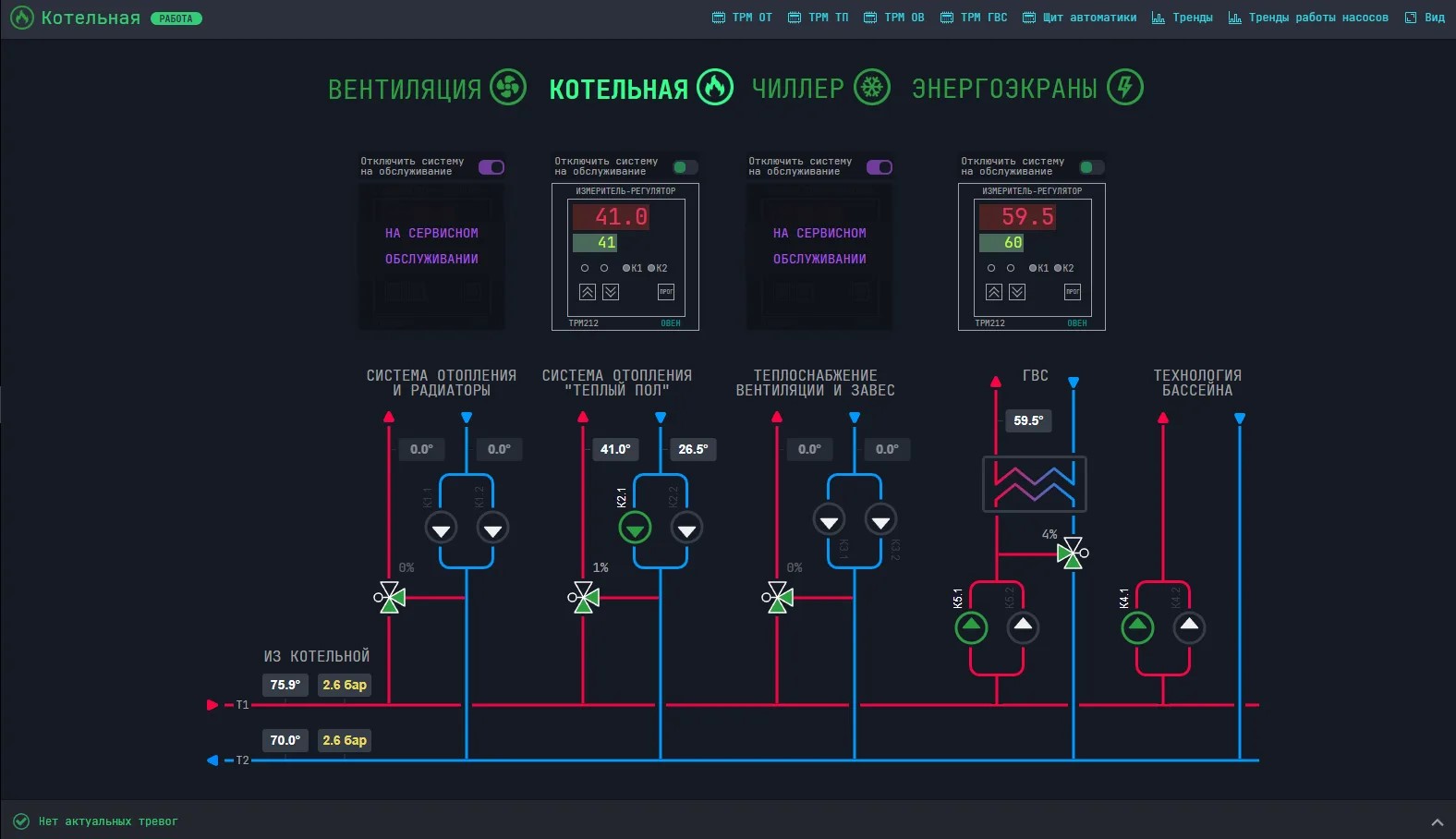Screen dimensions: 1456x839
Task: Open the Тренды charts link
Action: pos(1182,18)
